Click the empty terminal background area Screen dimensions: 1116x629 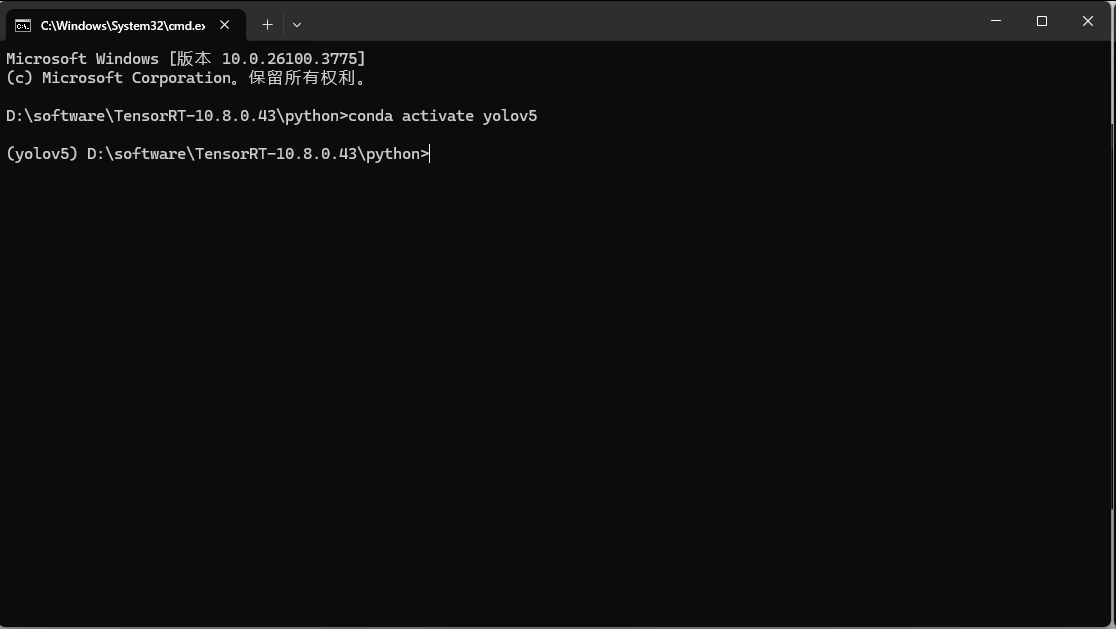[x=550, y=400]
